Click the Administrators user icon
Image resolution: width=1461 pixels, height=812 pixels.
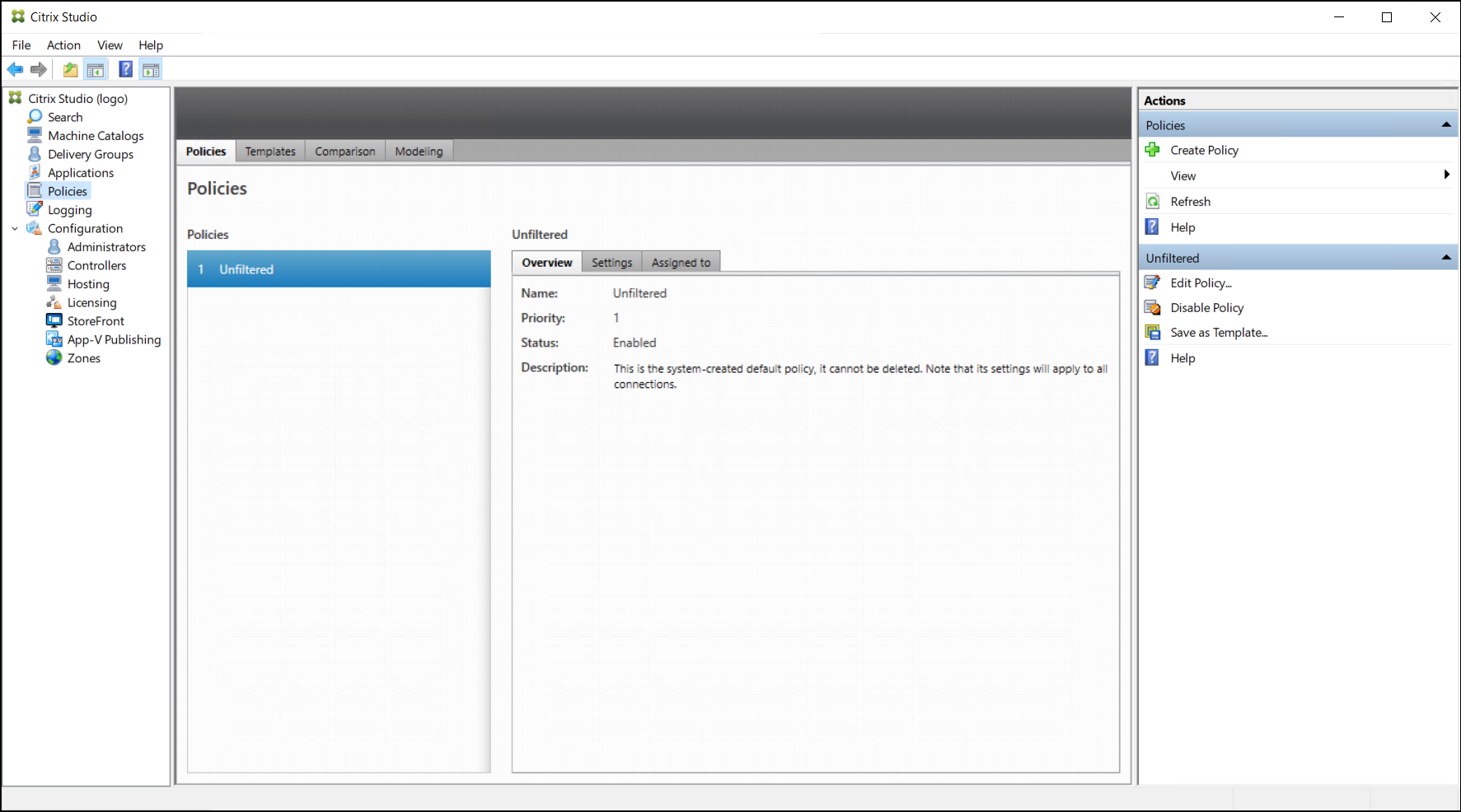coord(54,246)
